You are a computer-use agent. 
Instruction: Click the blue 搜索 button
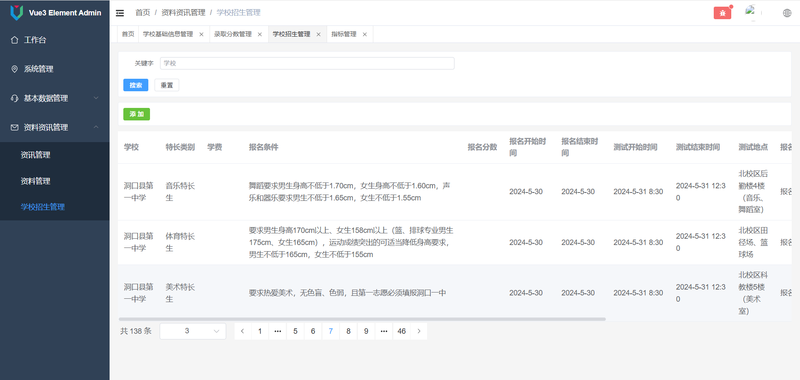point(136,85)
